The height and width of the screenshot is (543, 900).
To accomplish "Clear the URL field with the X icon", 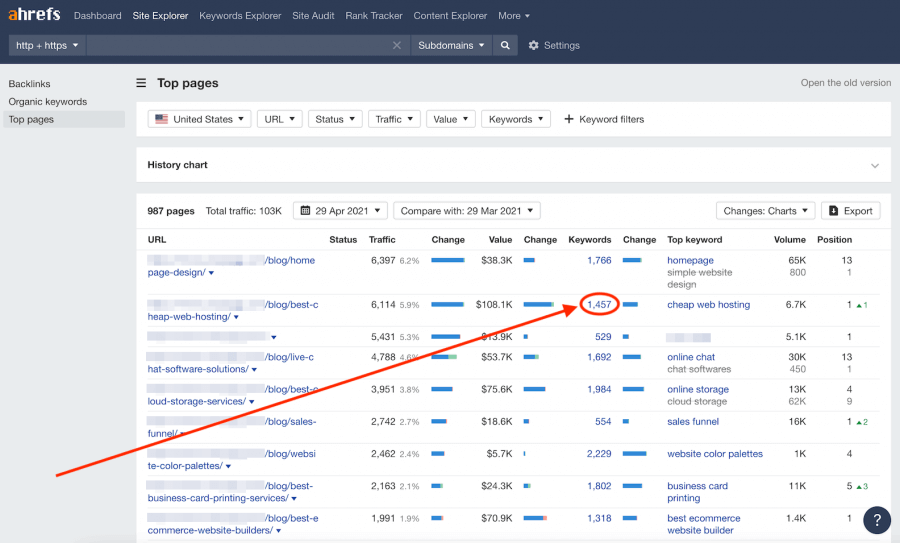I will [397, 45].
